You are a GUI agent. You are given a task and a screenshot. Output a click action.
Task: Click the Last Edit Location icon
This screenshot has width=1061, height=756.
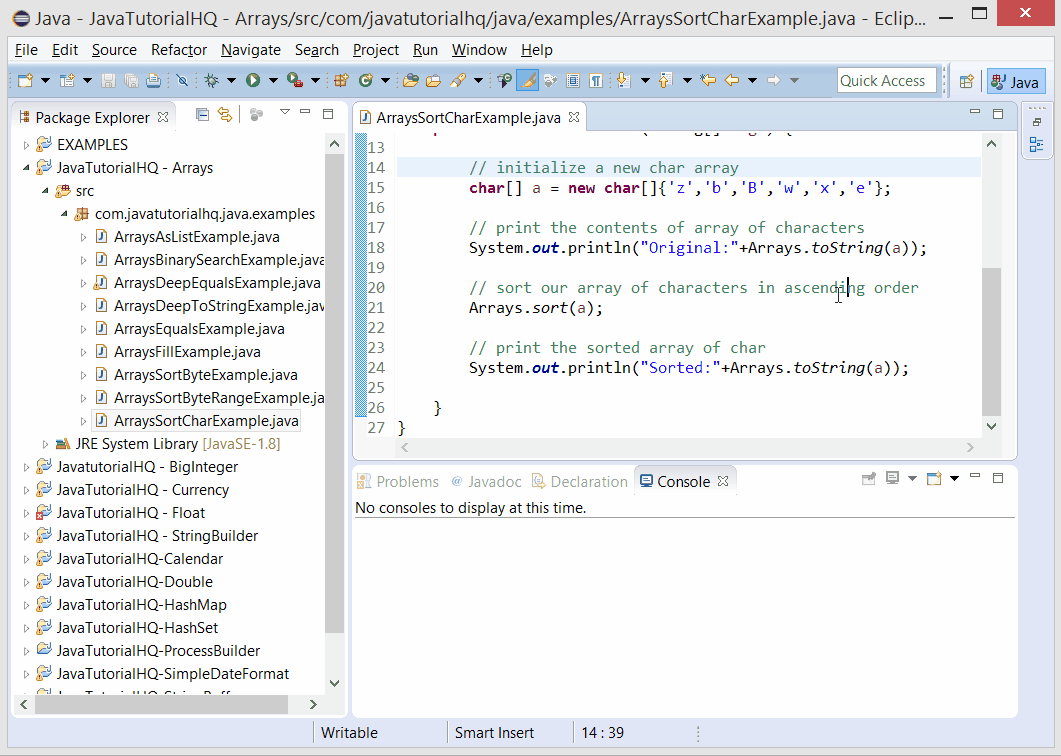pos(708,81)
